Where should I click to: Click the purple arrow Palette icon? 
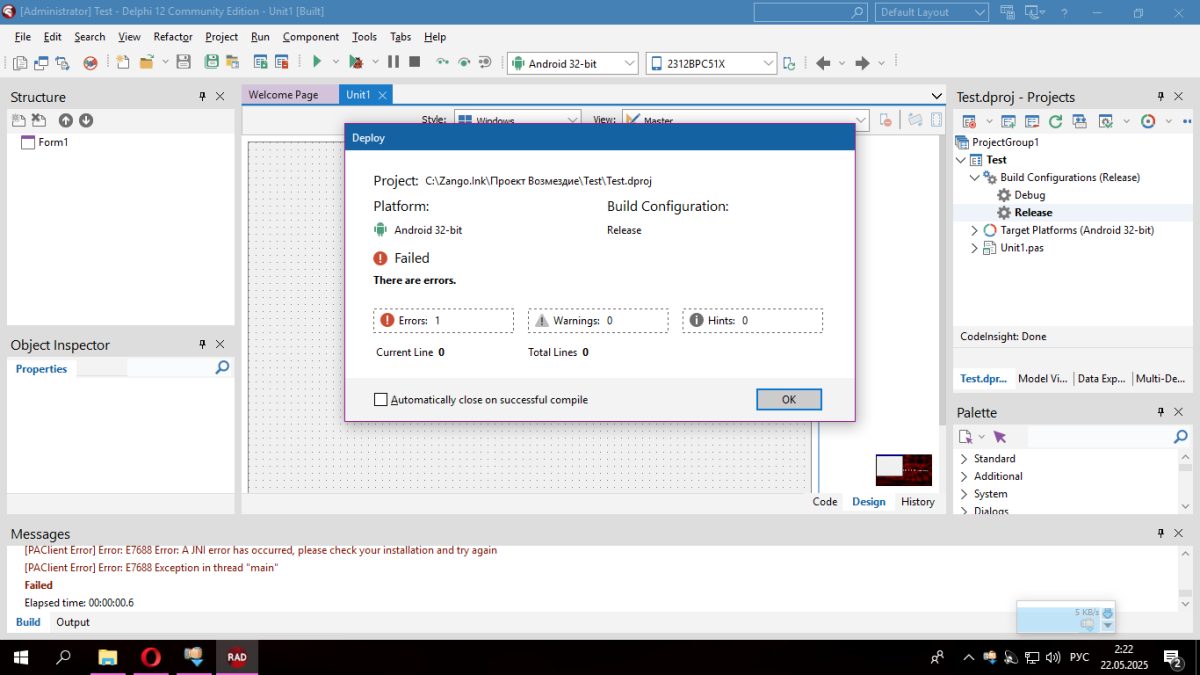(x=1000, y=437)
